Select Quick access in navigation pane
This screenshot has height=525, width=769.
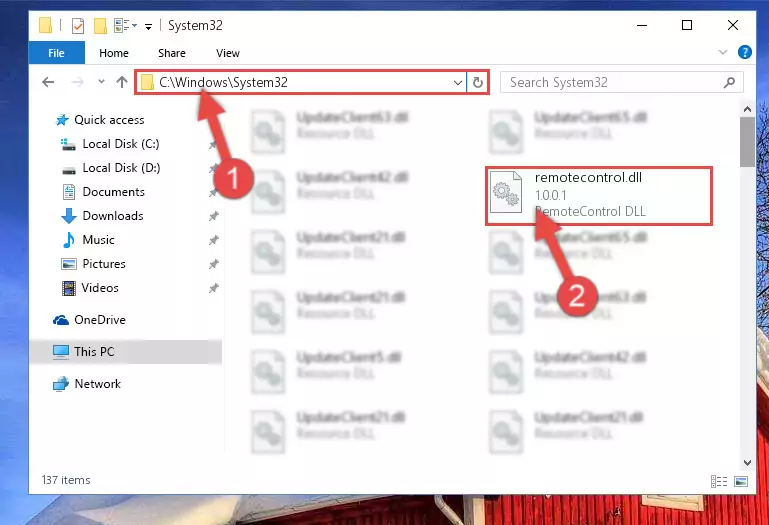109,120
